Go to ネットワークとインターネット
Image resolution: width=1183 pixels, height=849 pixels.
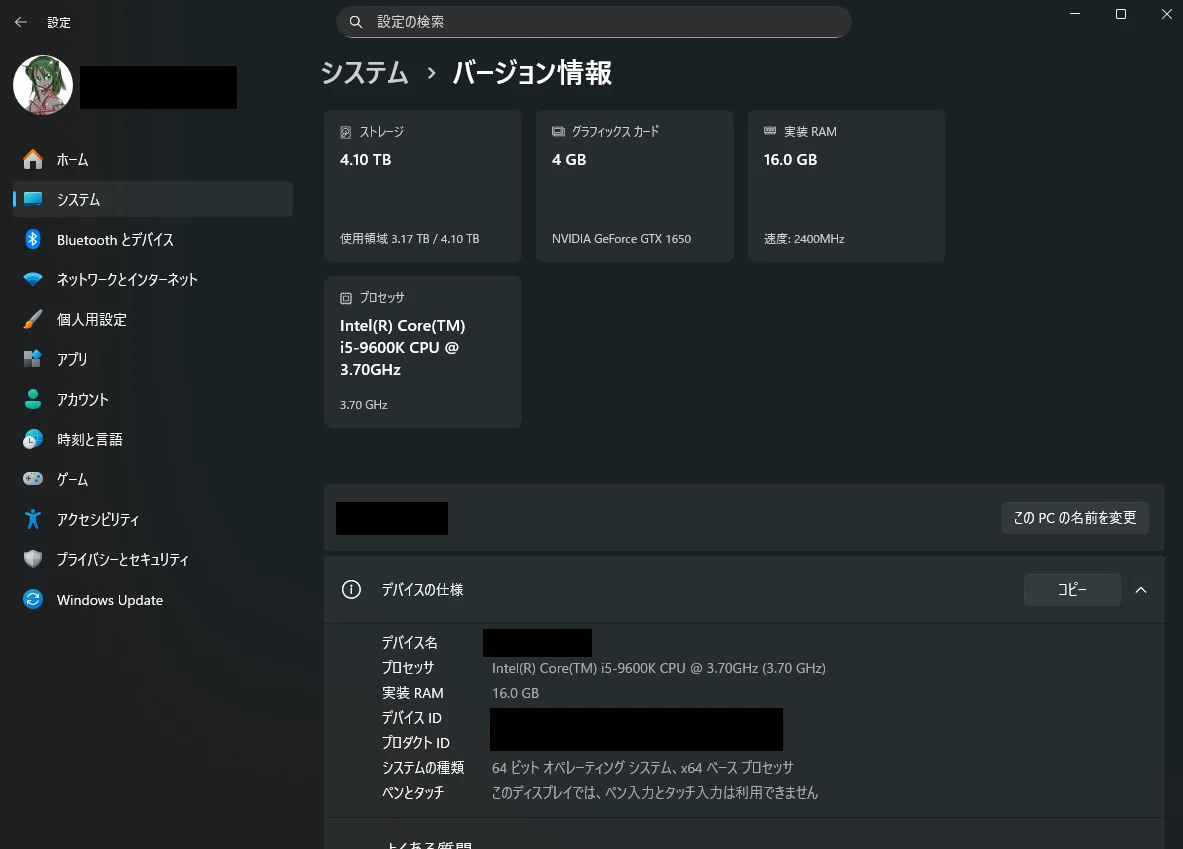click(152, 279)
